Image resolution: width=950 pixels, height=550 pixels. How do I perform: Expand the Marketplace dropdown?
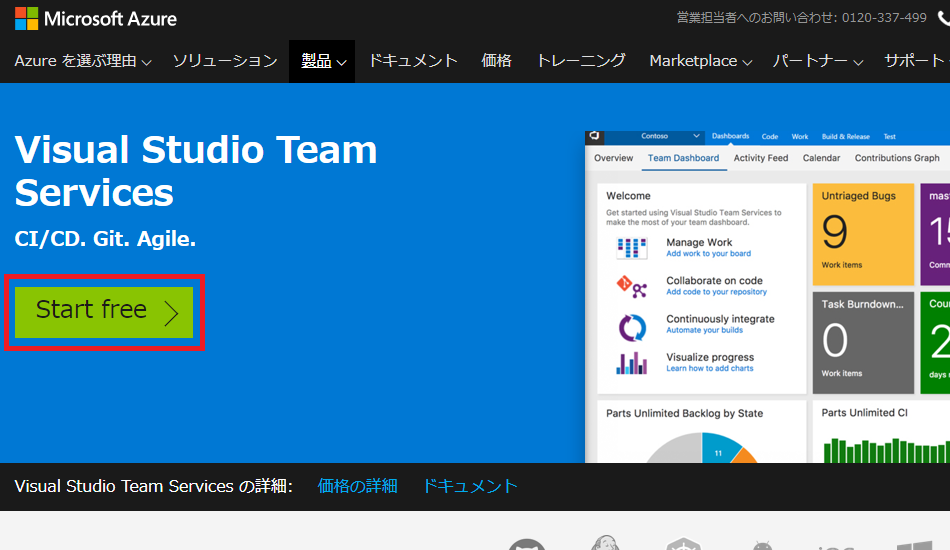pyautogui.click(x=700, y=61)
